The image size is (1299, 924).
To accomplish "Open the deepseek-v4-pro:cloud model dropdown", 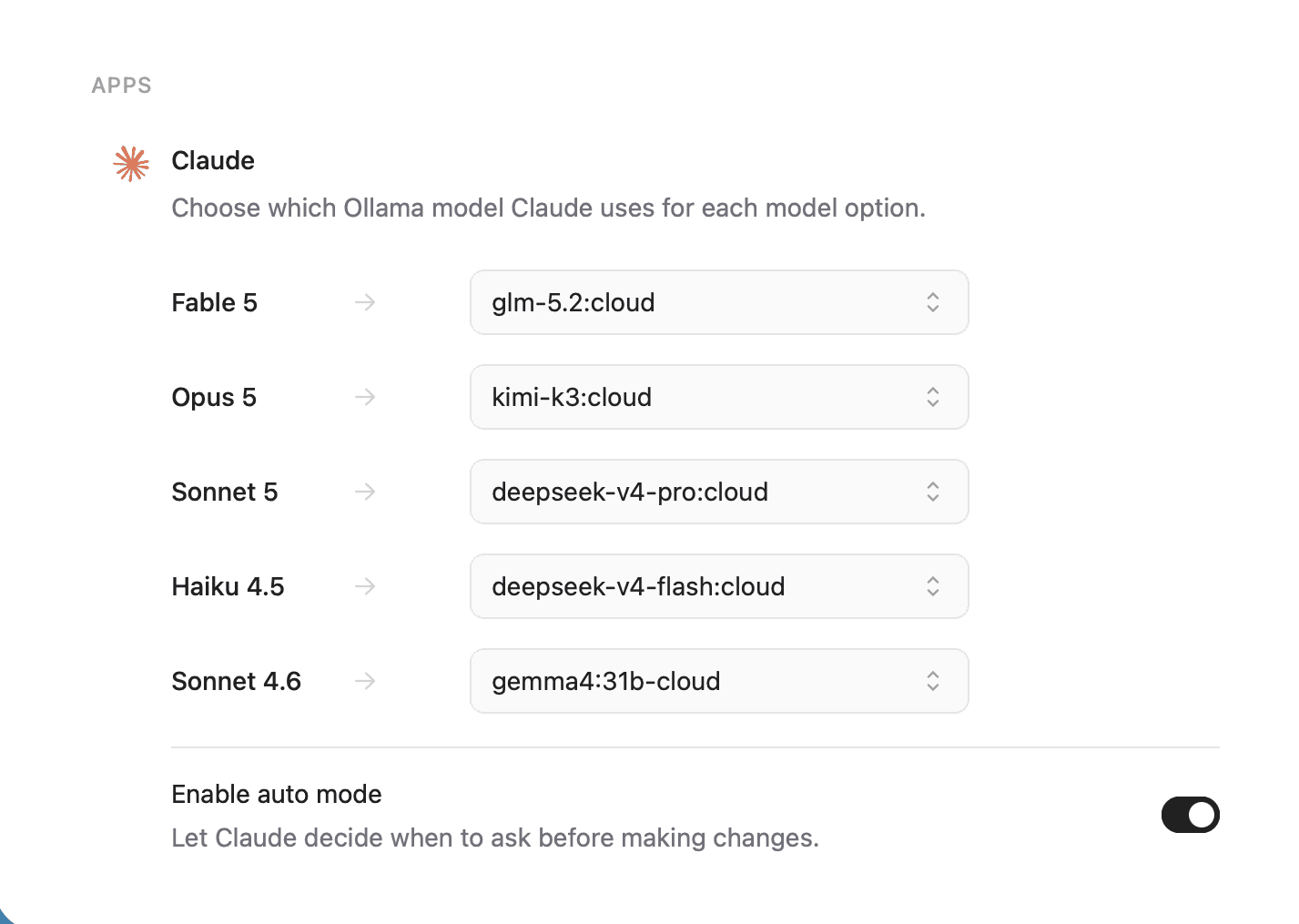I will click(x=719, y=492).
